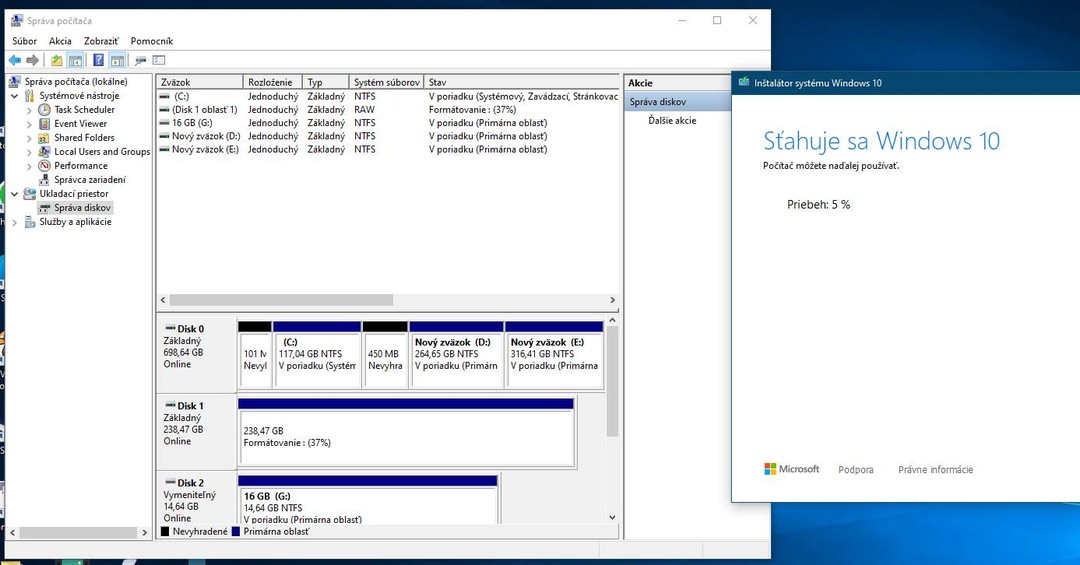
Task: Select the Správa počítača (lokálne) root icon
Action: (x=14, y=82)
